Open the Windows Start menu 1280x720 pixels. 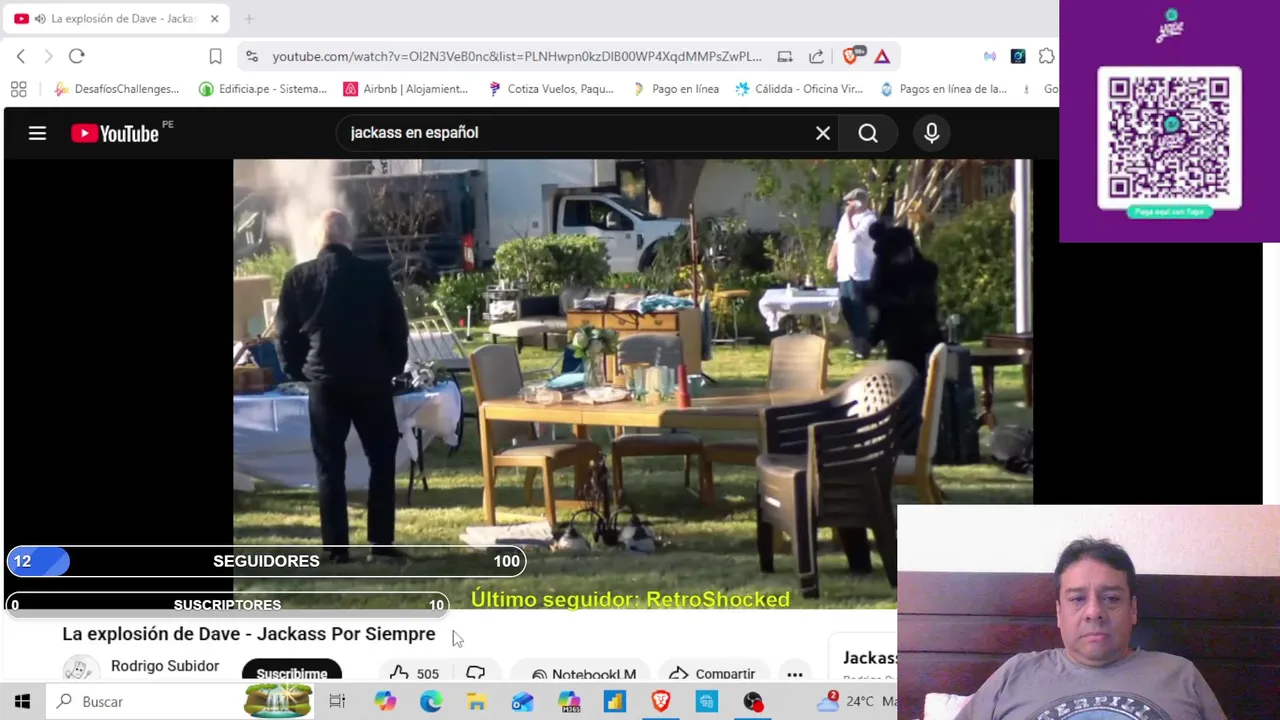coord(22,701)
